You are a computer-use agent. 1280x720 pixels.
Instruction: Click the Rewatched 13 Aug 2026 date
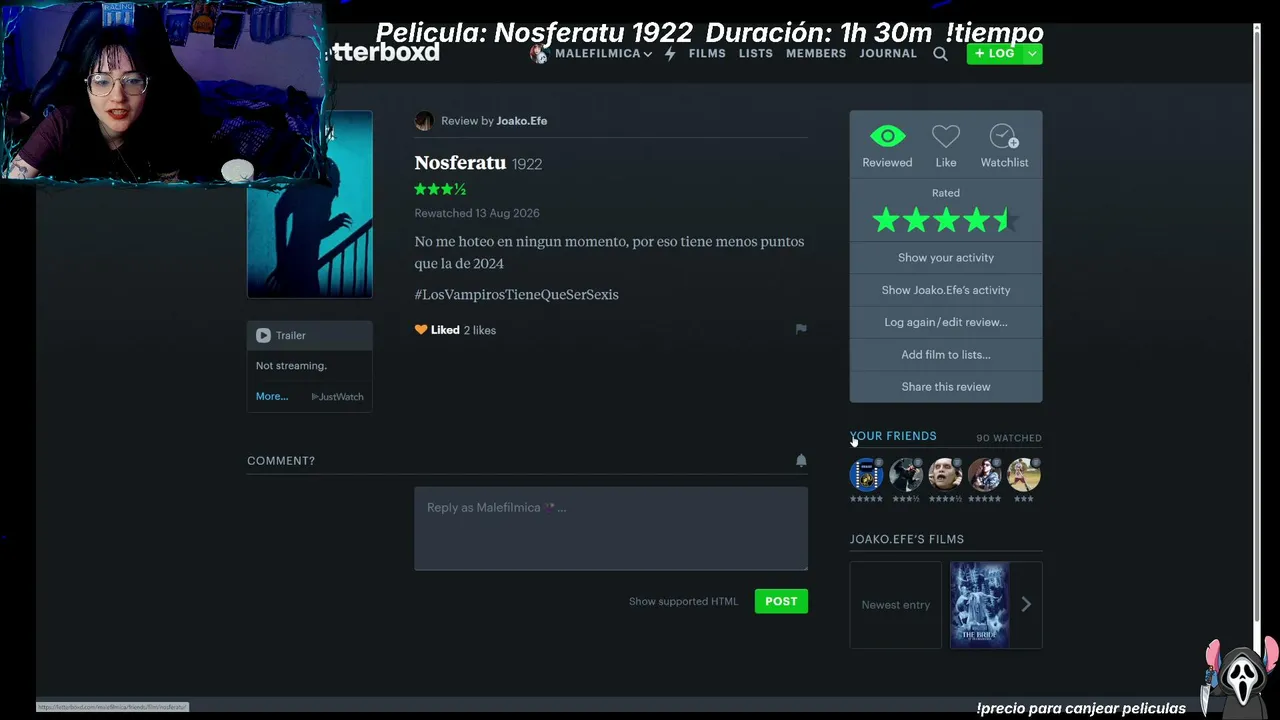tap(477, 213)
